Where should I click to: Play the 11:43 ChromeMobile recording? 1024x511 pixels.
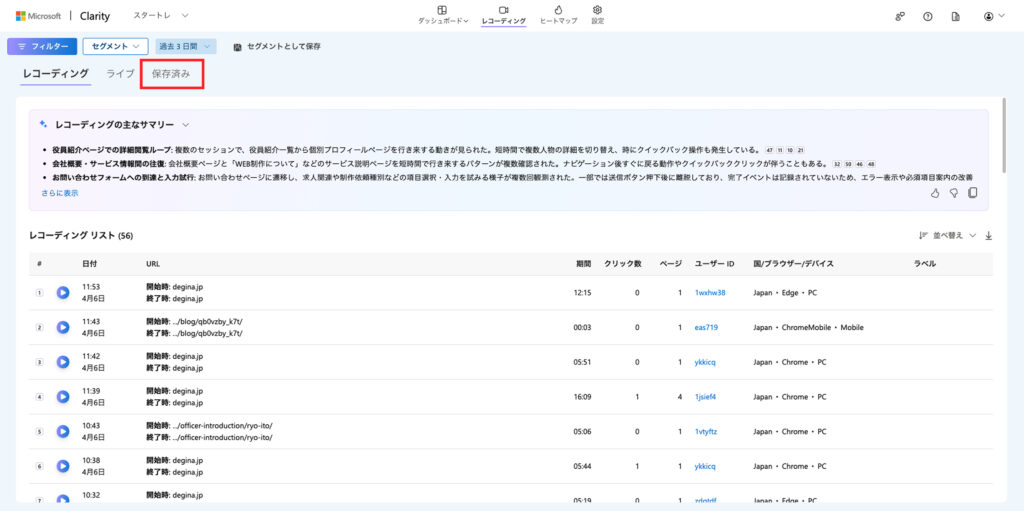pos(63,327)
